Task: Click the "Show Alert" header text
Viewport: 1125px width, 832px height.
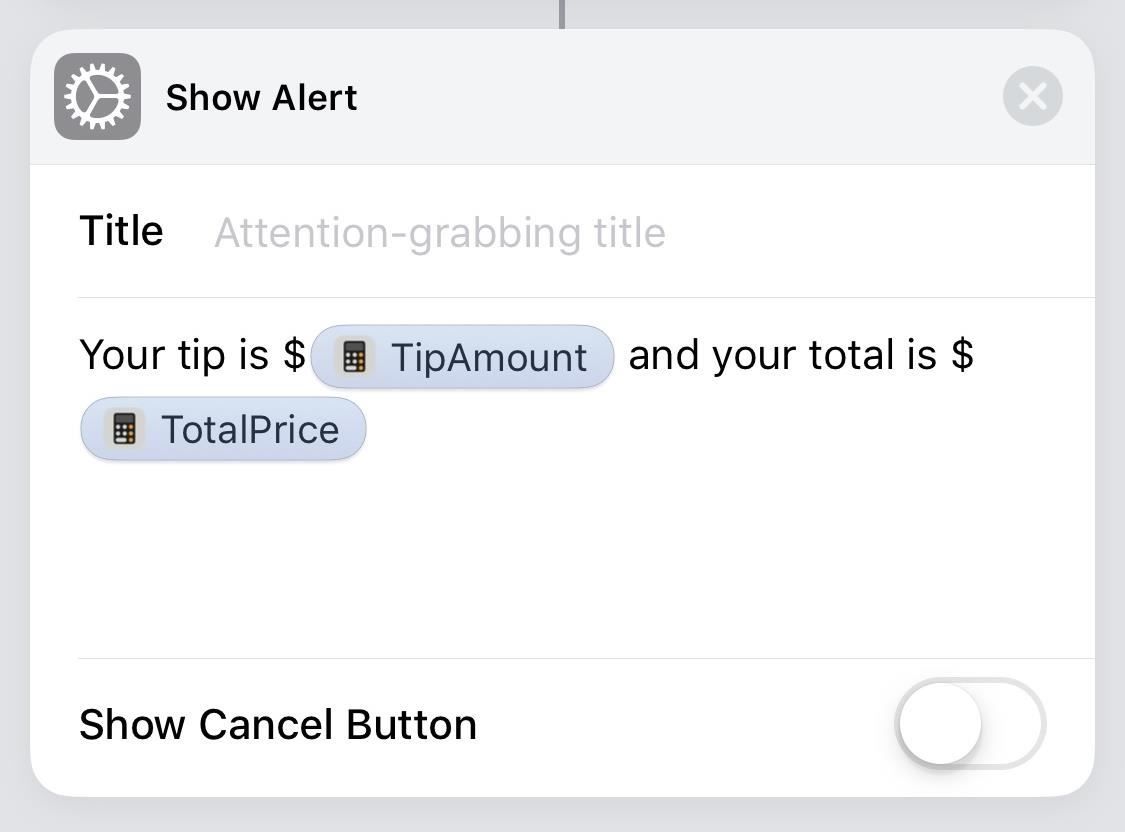Action: click(261, 98)
